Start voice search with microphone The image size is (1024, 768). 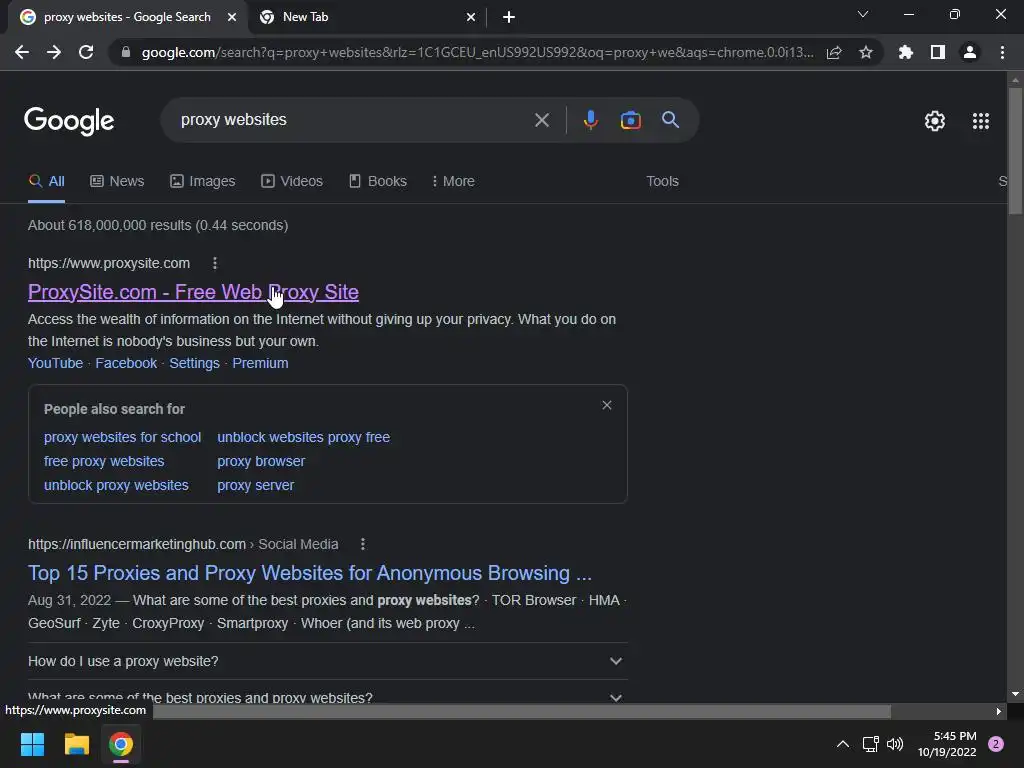click(591, 120)
